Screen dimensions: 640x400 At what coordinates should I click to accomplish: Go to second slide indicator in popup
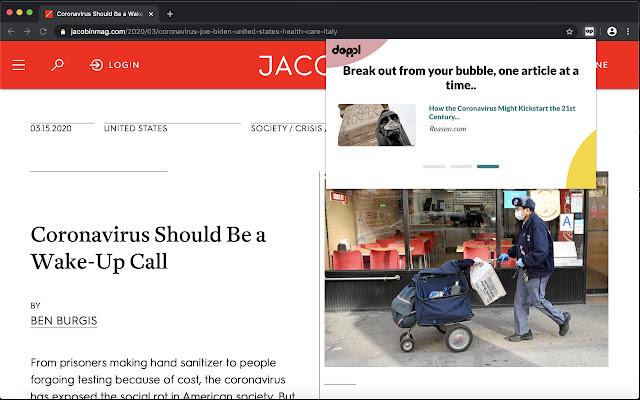461,166
